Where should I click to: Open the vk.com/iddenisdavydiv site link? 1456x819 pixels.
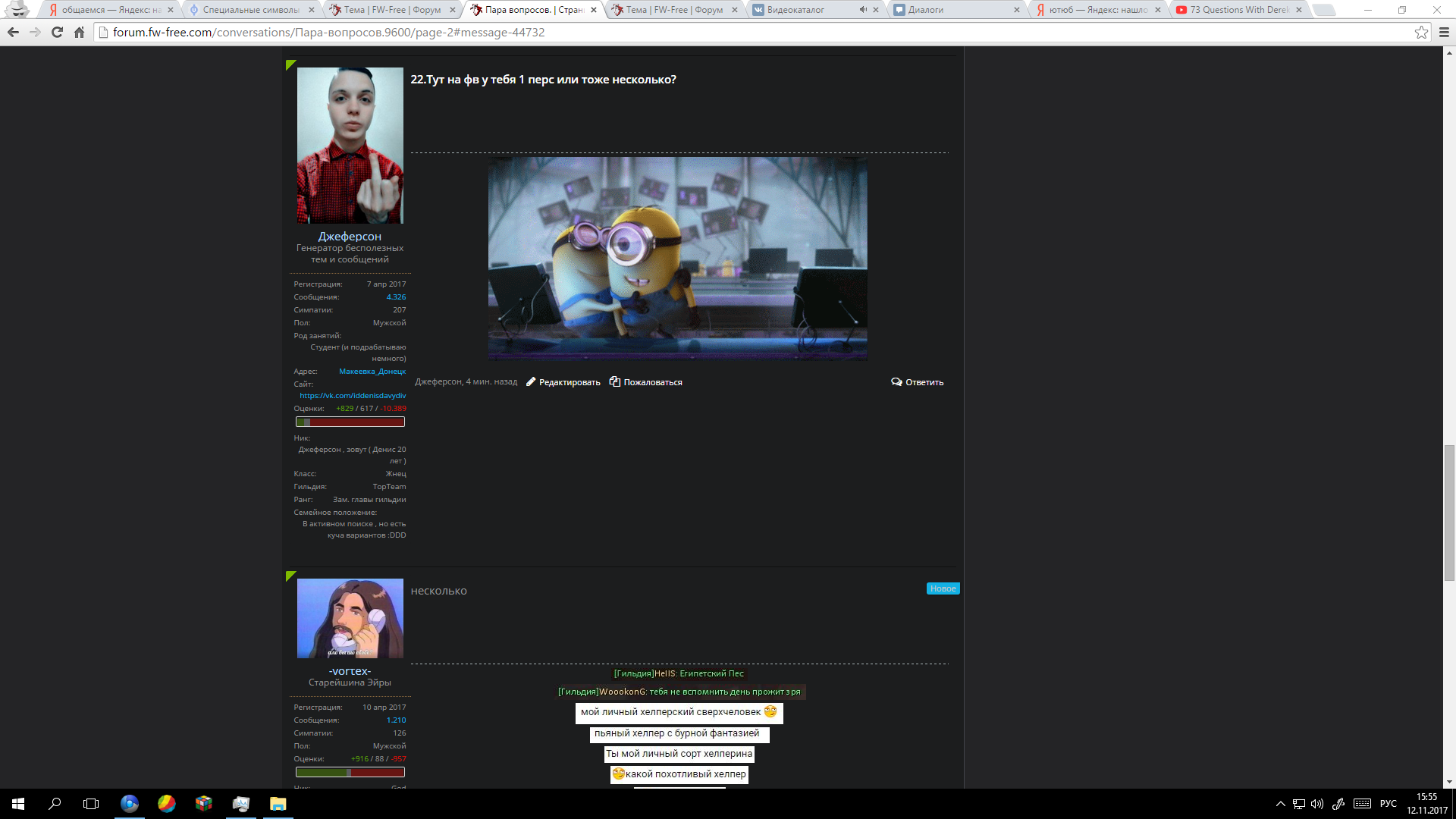point(353,396)
